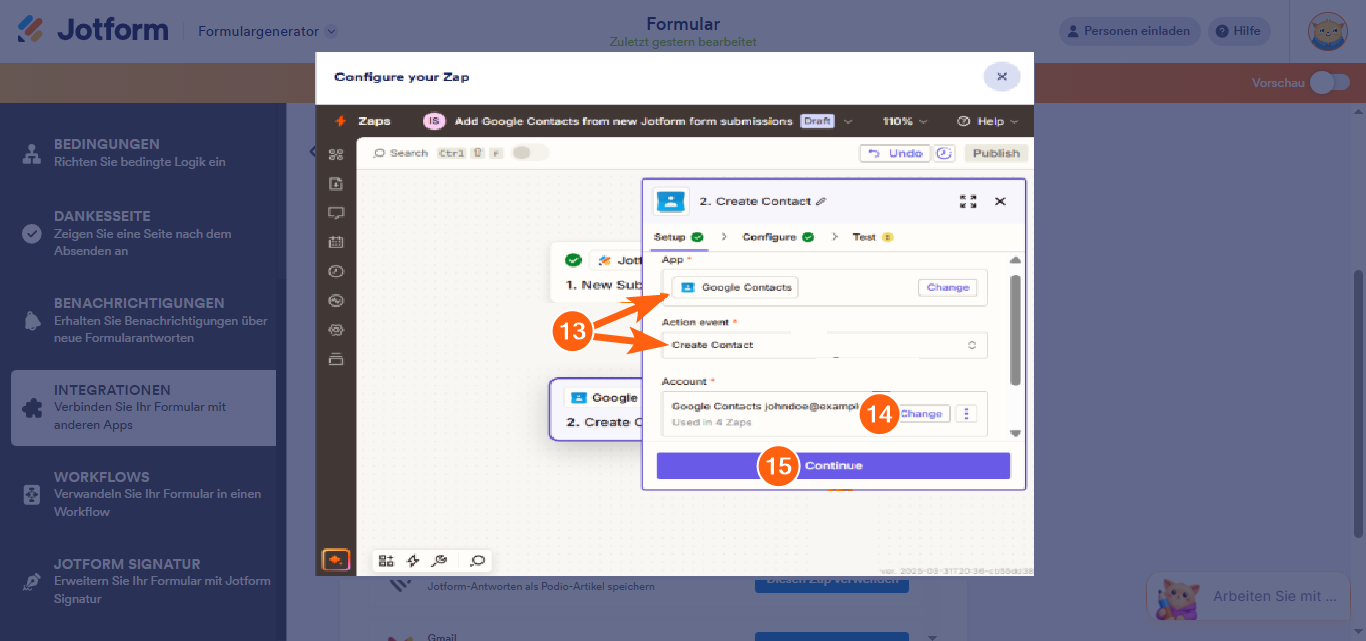This screenshot has height=641, width=1366.
Task: Click the history clock icon beside the Undo button
Action: pos(942,152)
